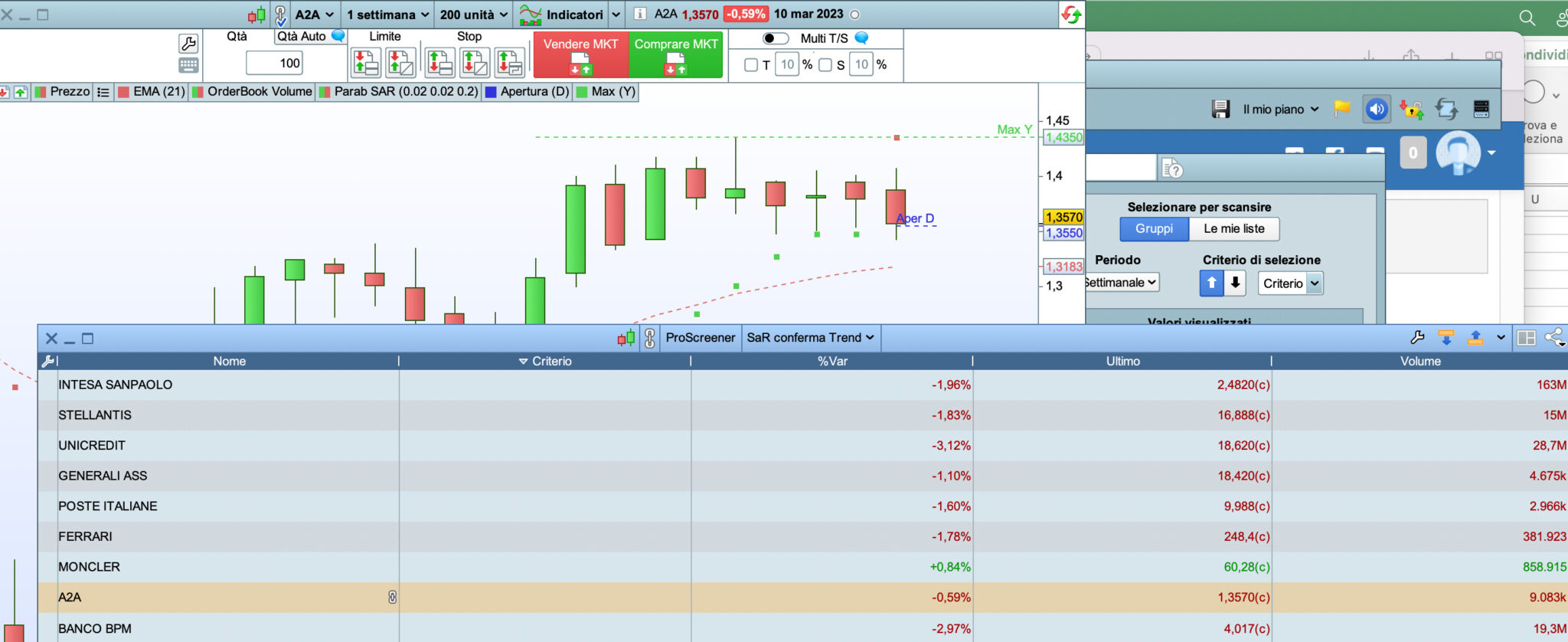Expand the ProScreener toolbar arrow menu
The width and height of the screenshot is (1568, 642).
click(1501, 338)
